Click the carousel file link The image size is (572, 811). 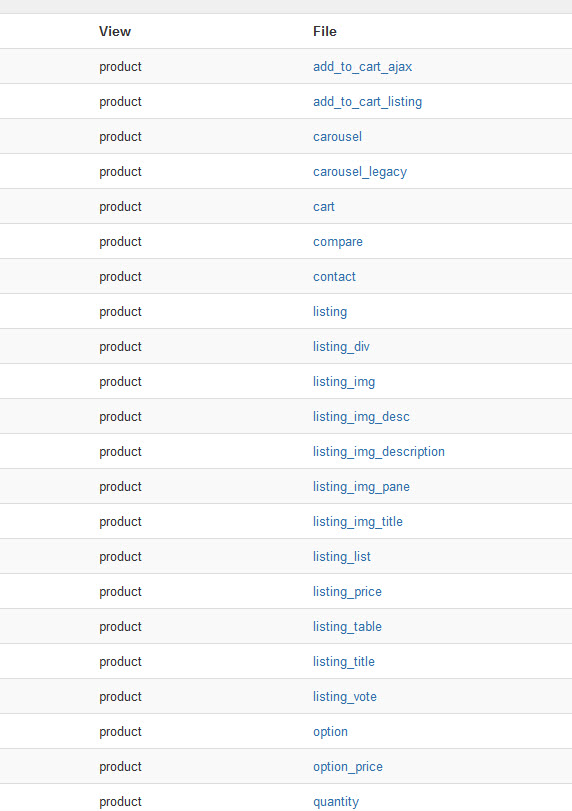click(337, 137)
